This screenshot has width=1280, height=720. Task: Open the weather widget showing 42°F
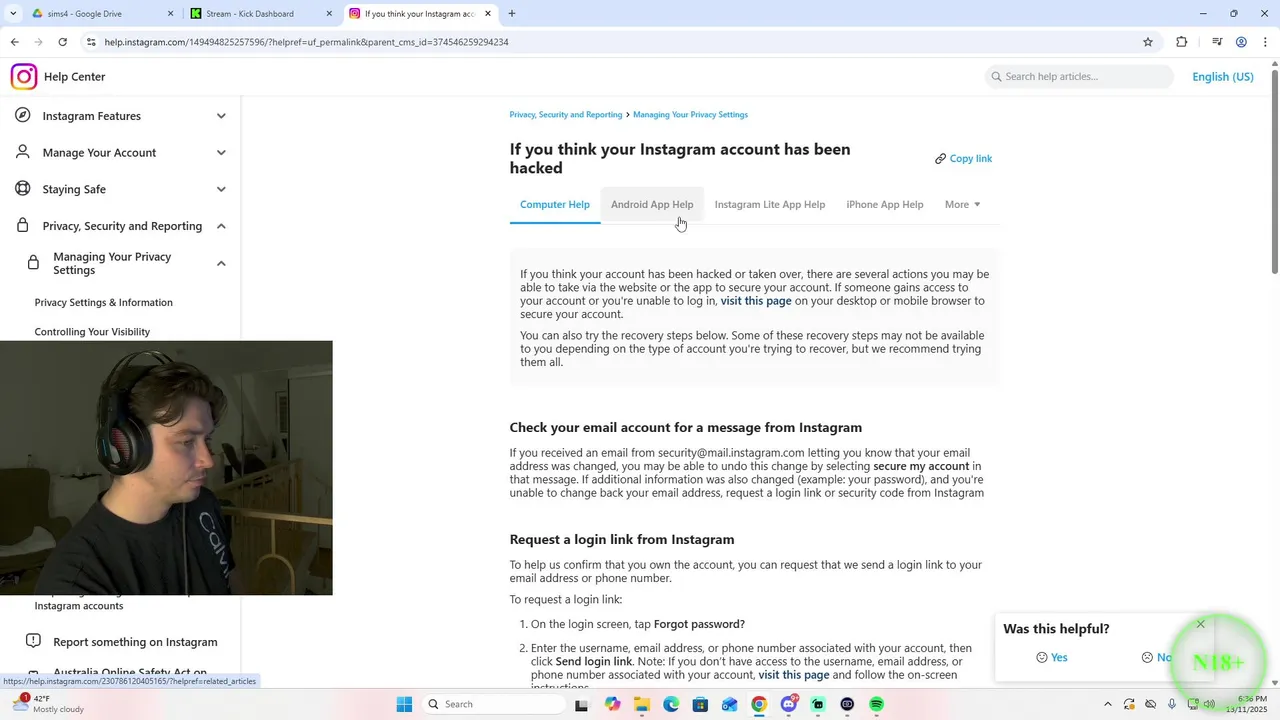point(48,704)
